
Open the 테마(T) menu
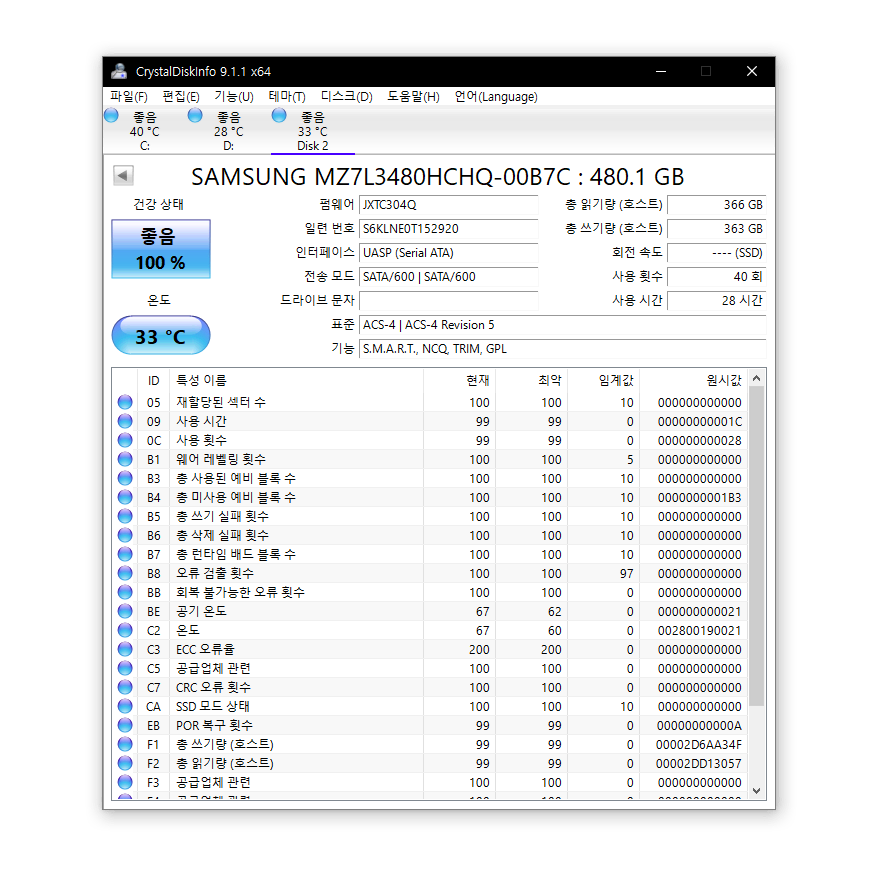click(287, 97)
